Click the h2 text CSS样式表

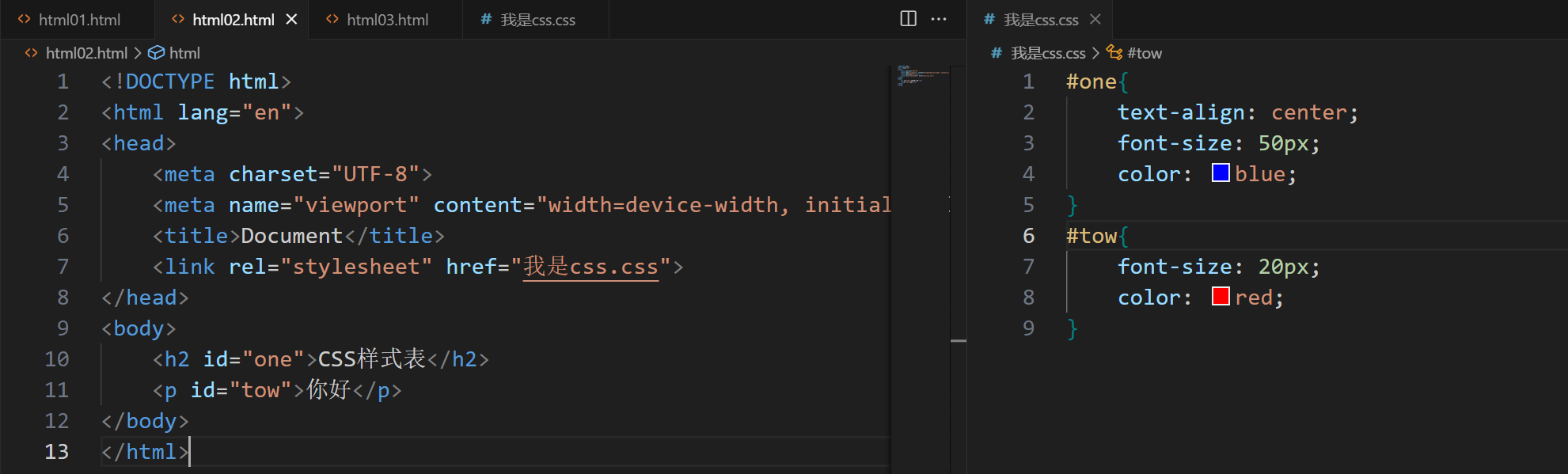(372, 359)
